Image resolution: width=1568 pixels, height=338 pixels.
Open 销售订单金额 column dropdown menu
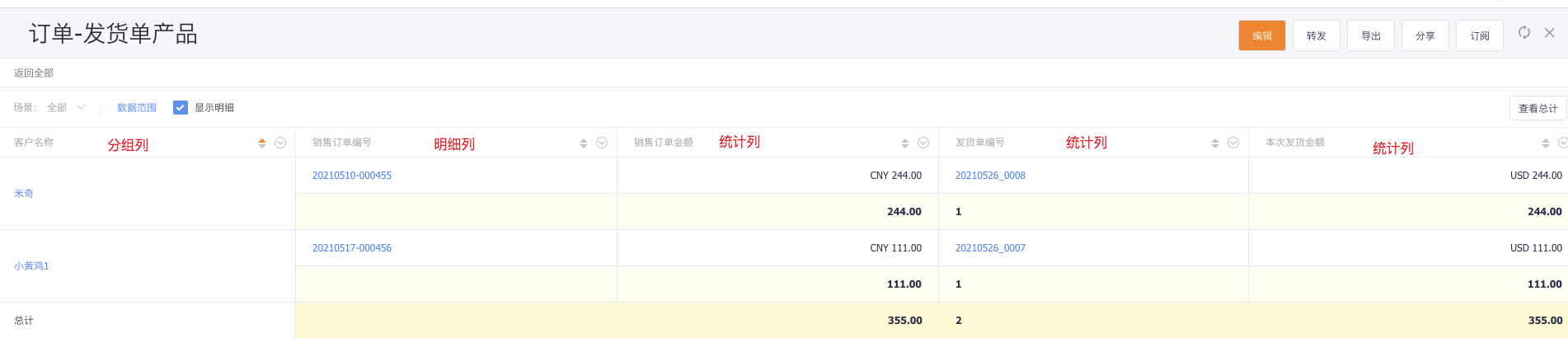click(x=923, y=143)
